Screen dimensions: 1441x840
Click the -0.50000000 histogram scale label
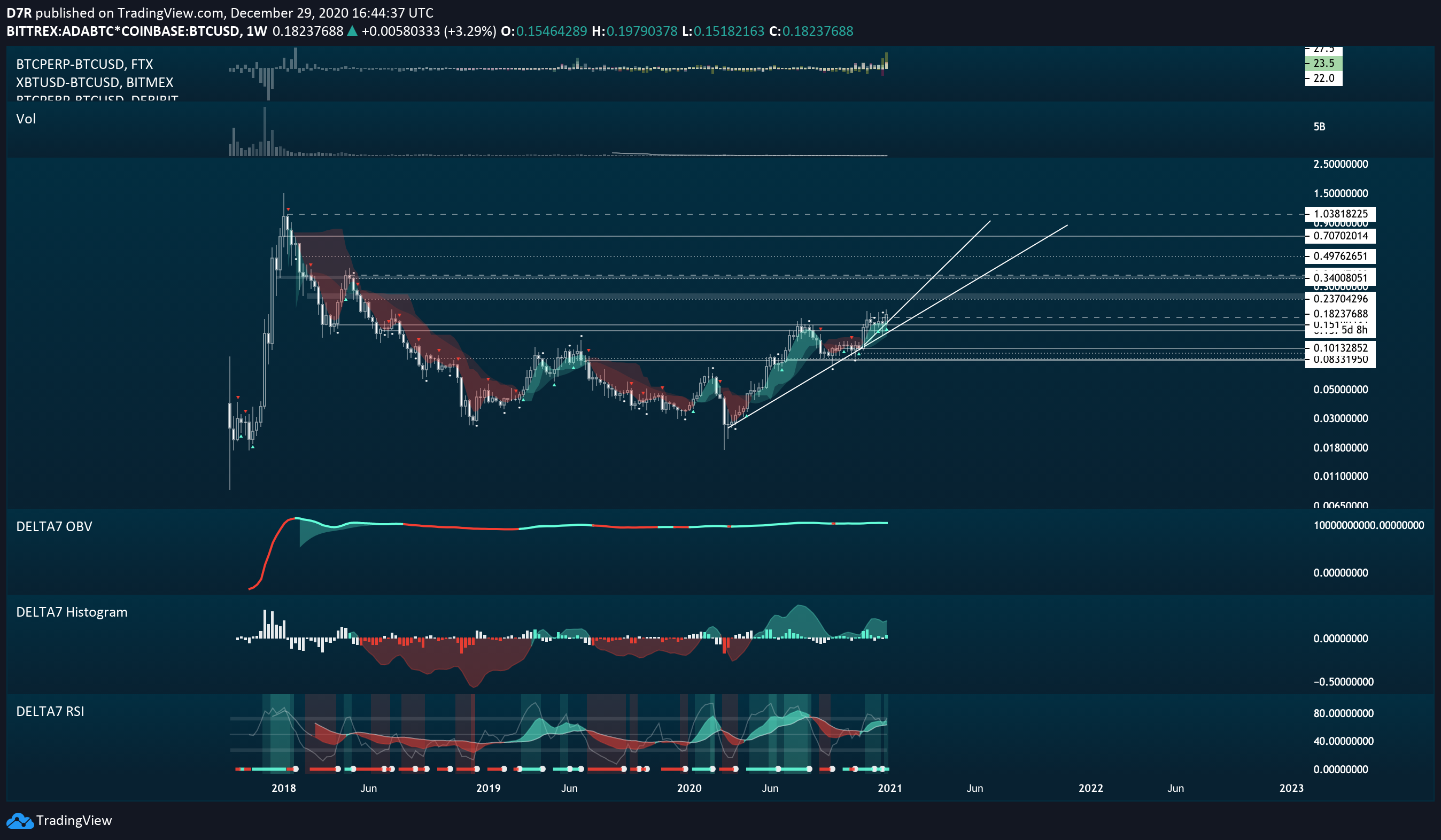pyautogui.click(x=1343, y=682)
